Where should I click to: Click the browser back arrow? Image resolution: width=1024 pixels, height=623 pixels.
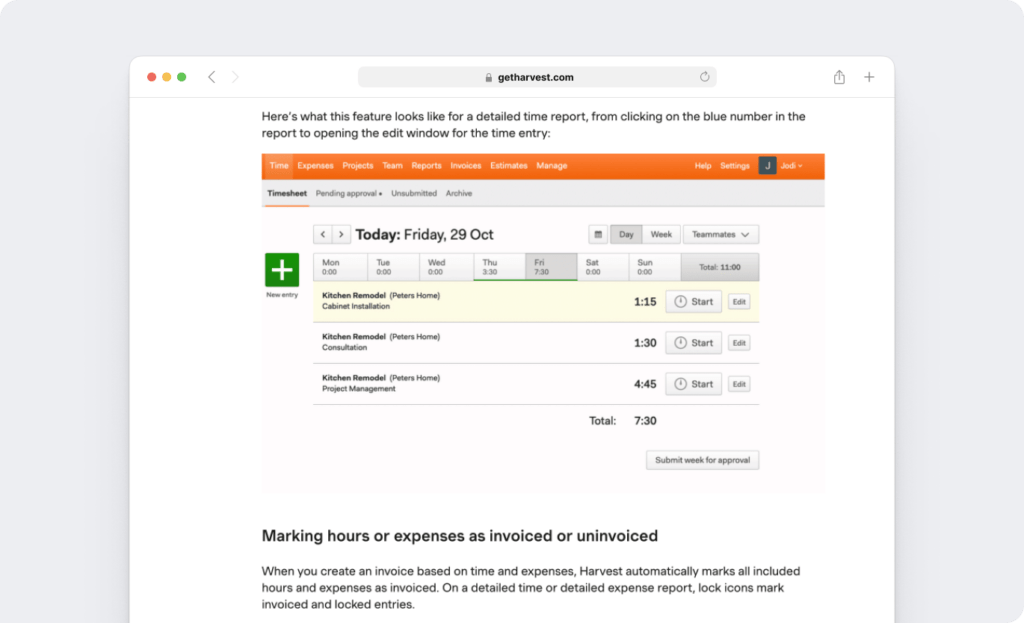pyautogui.click(x=211, y=77)
